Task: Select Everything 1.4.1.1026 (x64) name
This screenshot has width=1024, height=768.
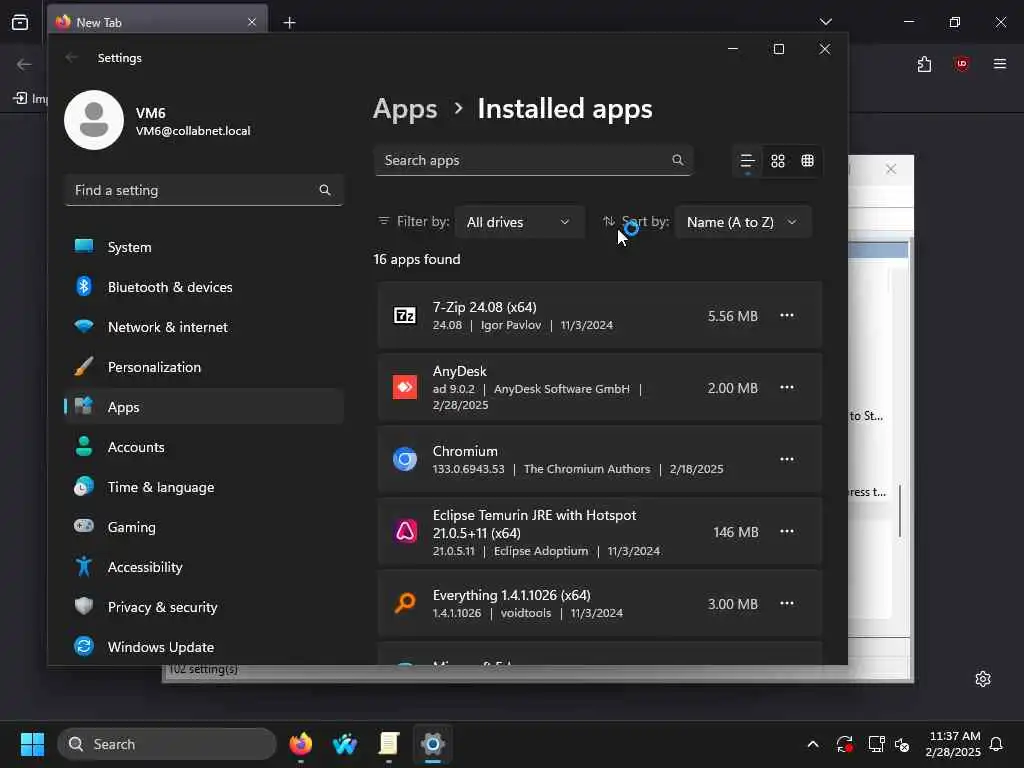Action: (x=511, y=595)
